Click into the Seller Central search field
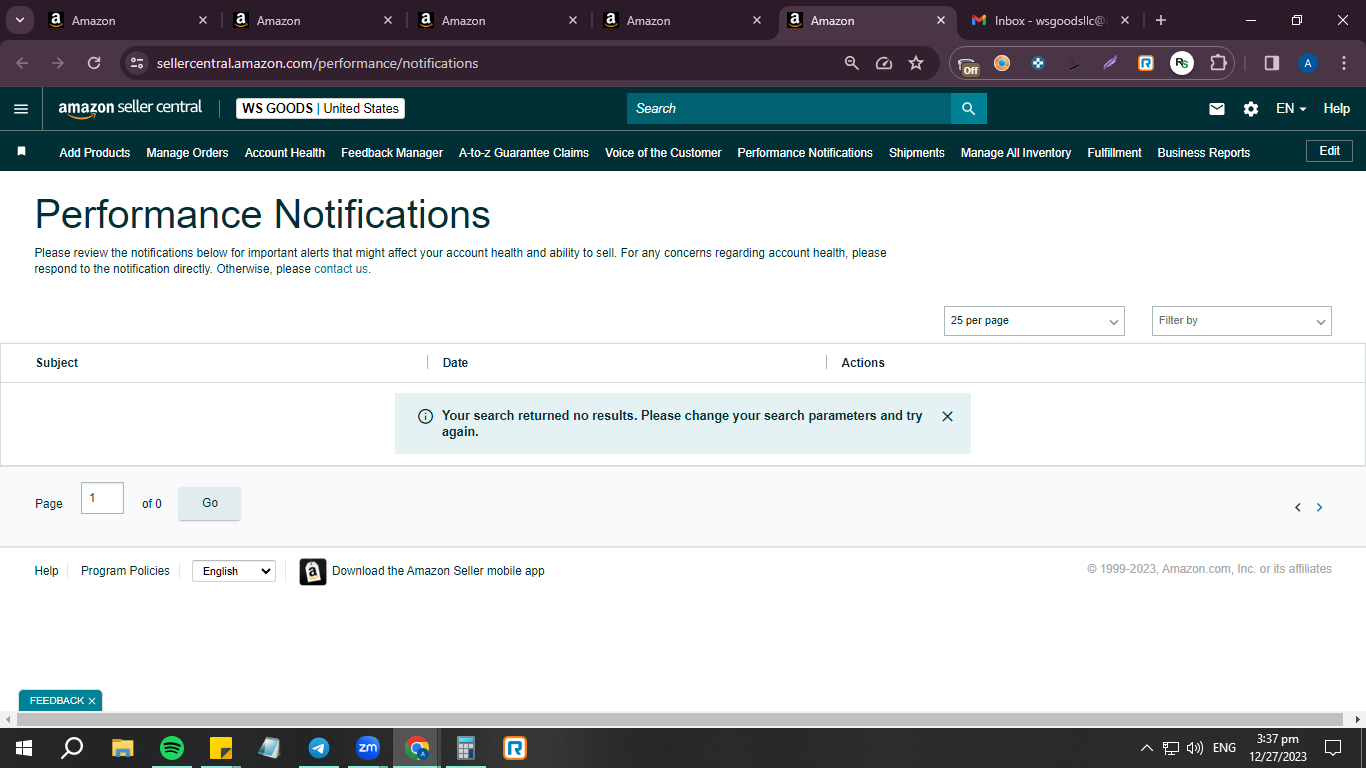The image size is (1366, 768). click(789, 108)
